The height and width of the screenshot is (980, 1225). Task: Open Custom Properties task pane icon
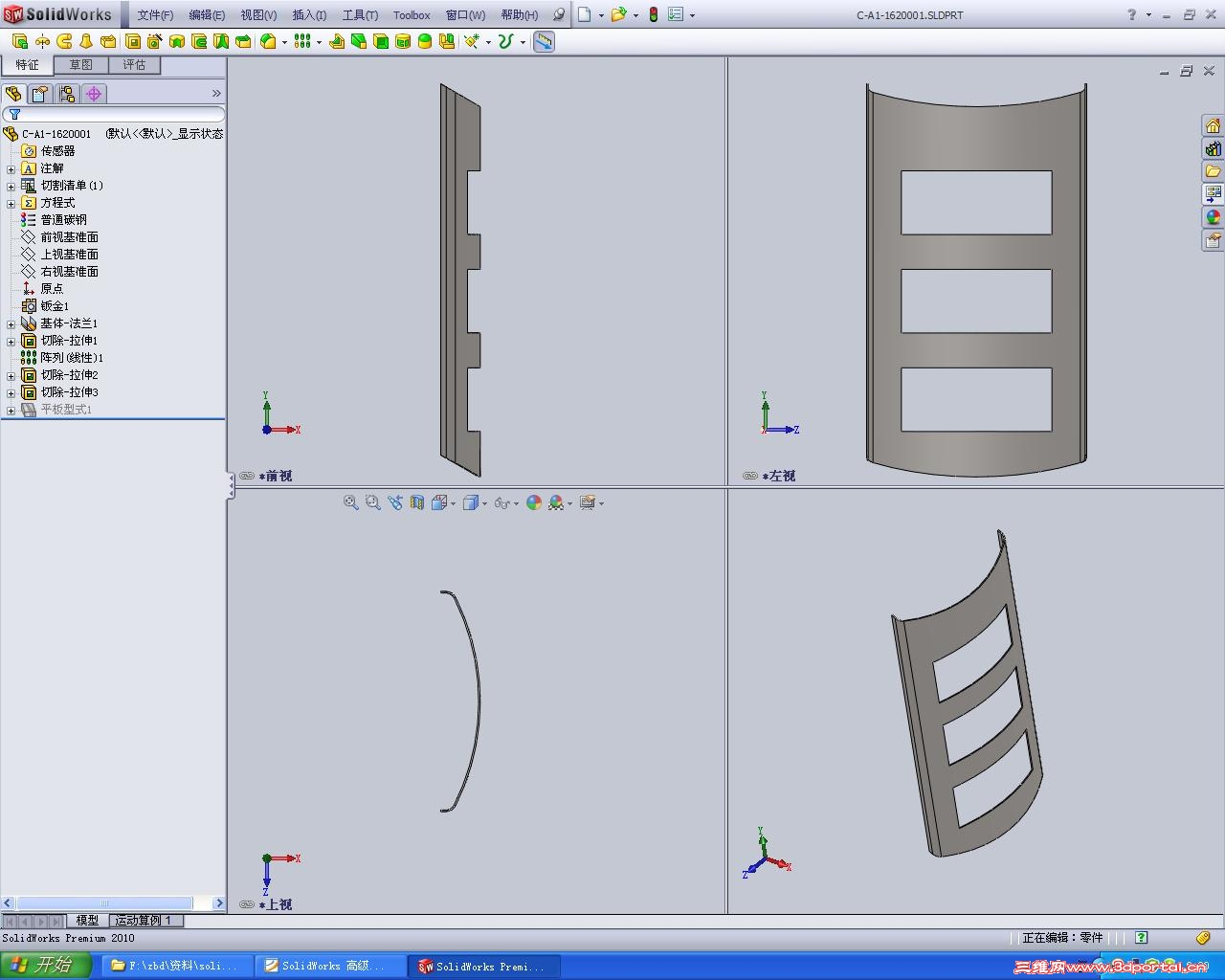(x=1213, y=240)
